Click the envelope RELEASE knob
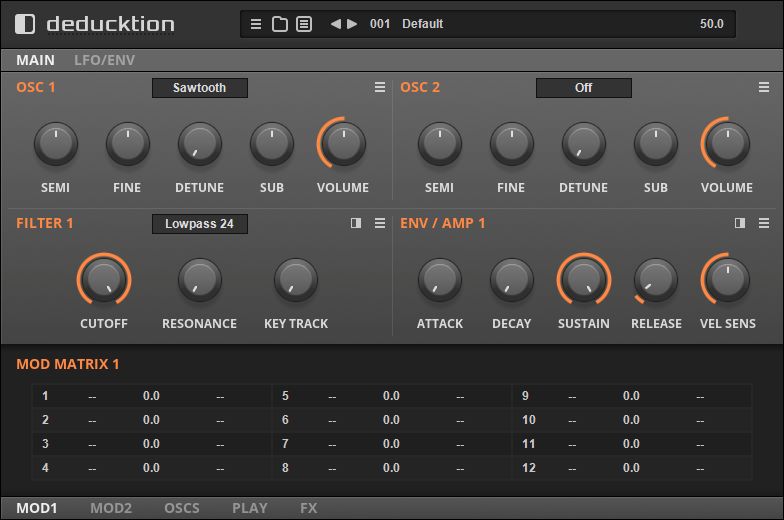Image resolution: width=784 pixels, height=520 pixels. point(656,280)
